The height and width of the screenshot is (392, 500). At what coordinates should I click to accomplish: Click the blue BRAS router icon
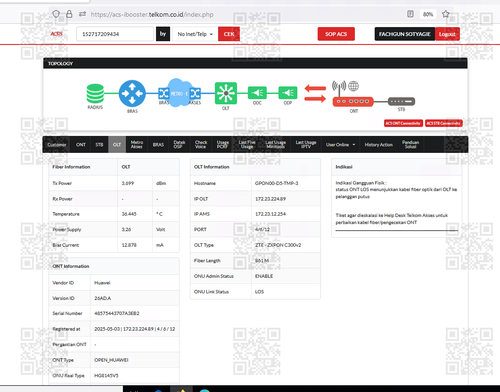(x=132, y=94)
